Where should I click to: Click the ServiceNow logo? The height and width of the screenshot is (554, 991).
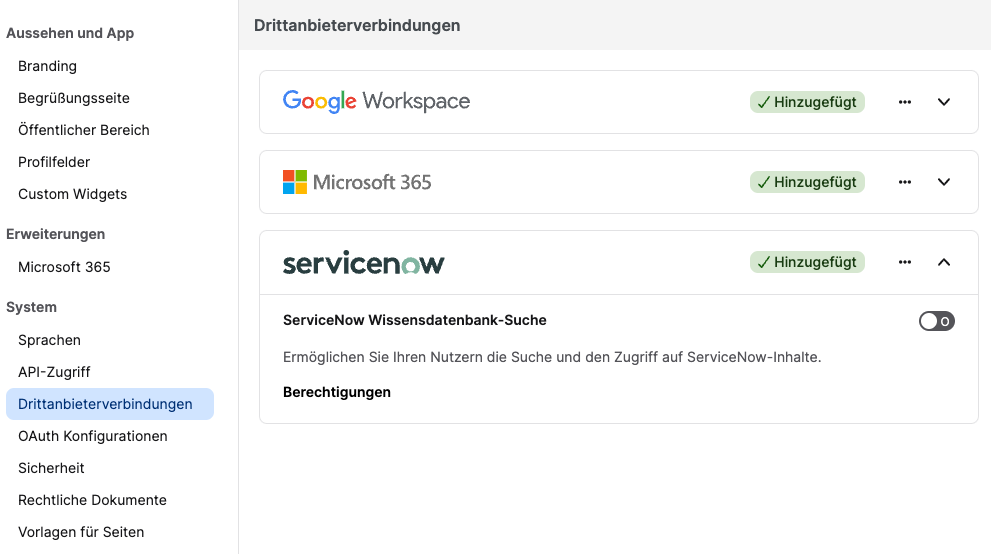(x=363, y=263)
